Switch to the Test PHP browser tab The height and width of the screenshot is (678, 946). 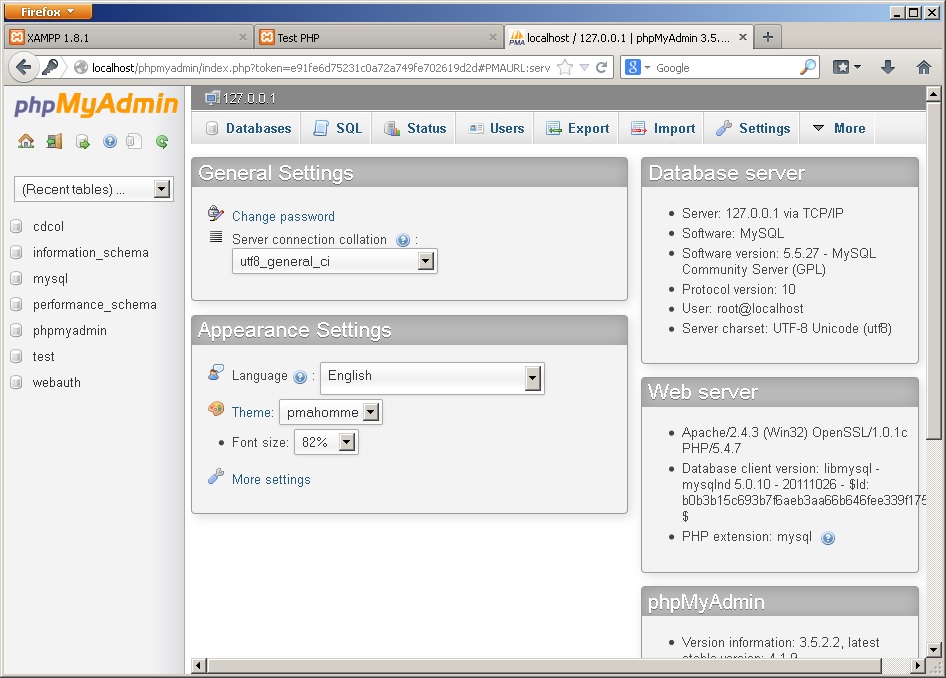379,37
